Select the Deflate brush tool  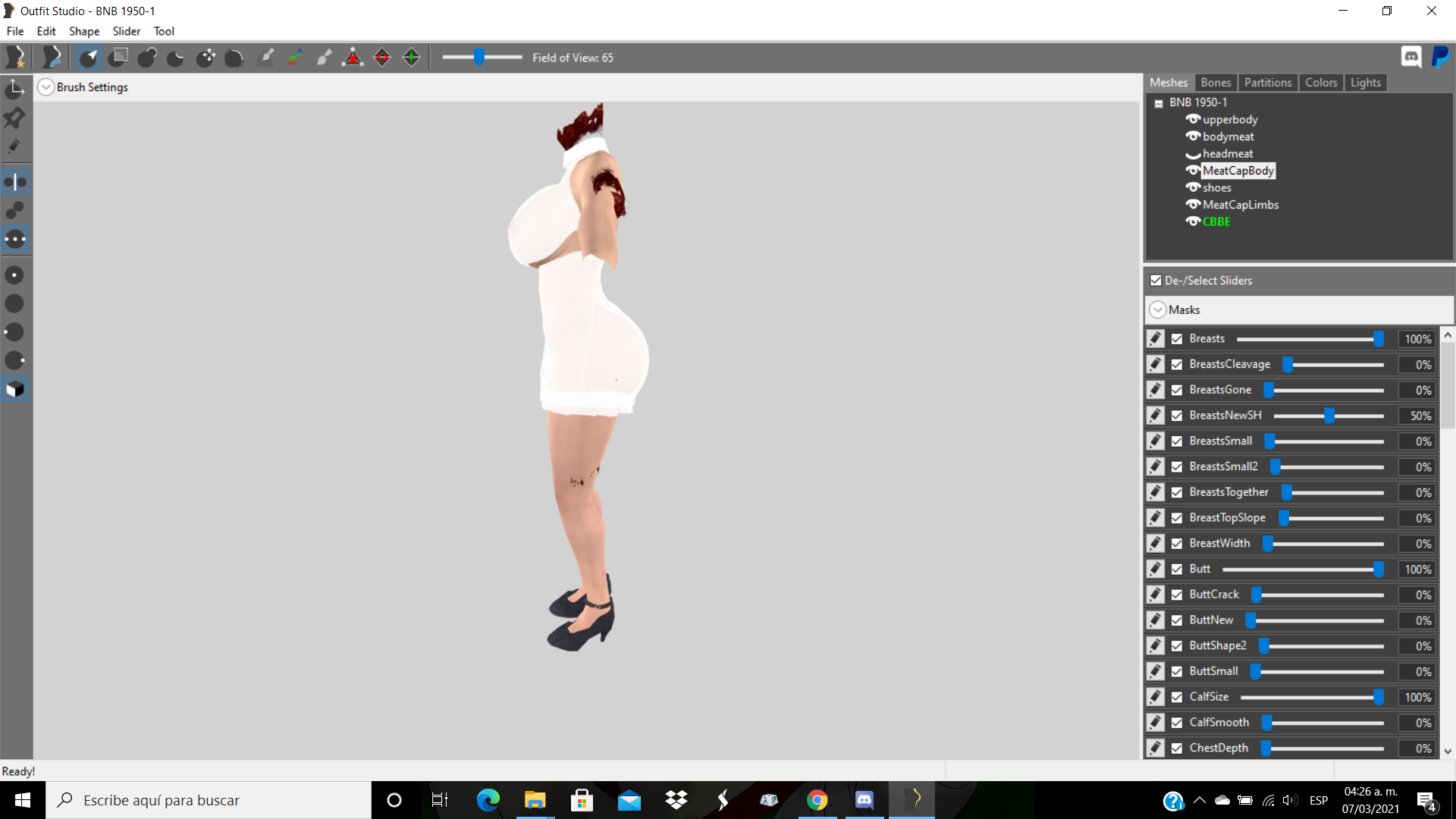176,58
